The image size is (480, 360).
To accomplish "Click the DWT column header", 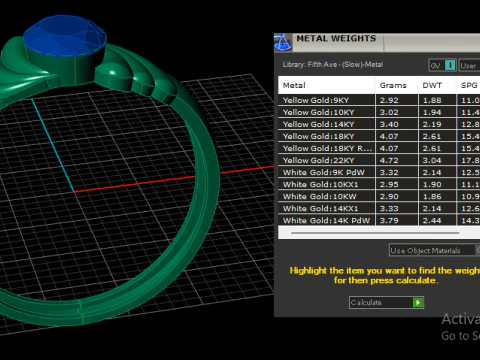I will pos(437,85).
